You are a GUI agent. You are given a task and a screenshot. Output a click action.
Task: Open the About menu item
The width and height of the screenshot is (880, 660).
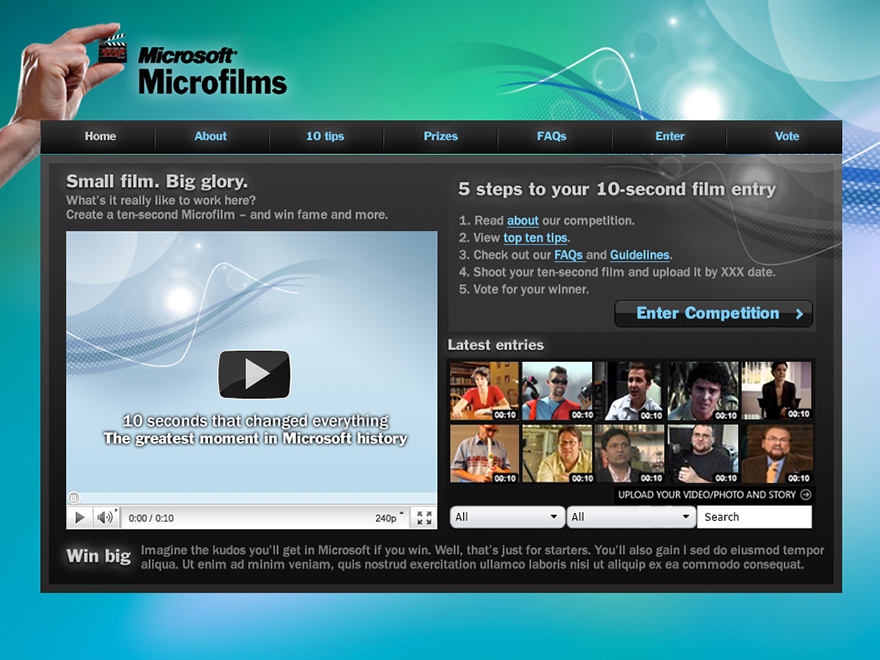tap(210, 136)
